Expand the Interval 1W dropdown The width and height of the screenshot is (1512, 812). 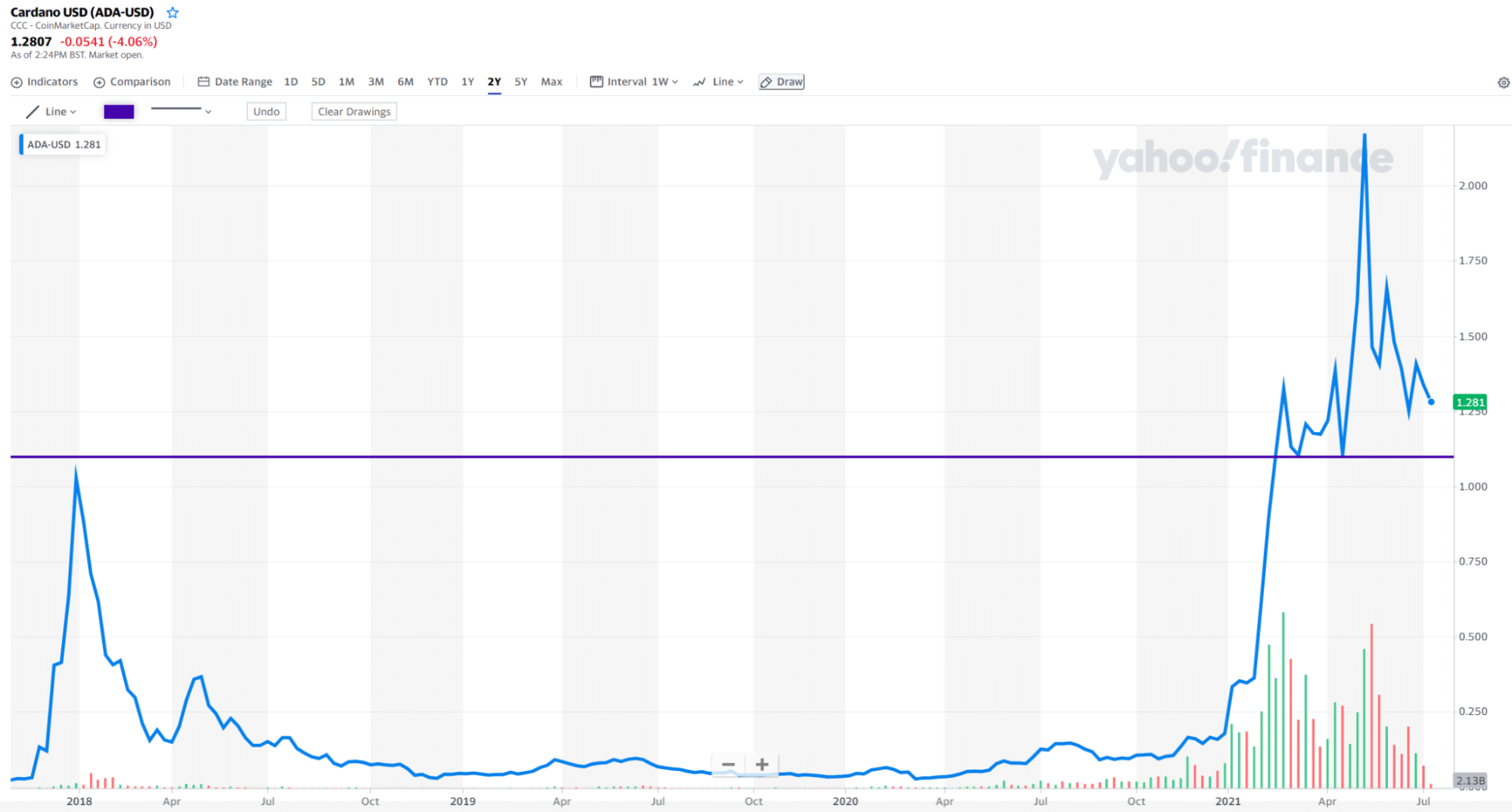coord(634,82)
